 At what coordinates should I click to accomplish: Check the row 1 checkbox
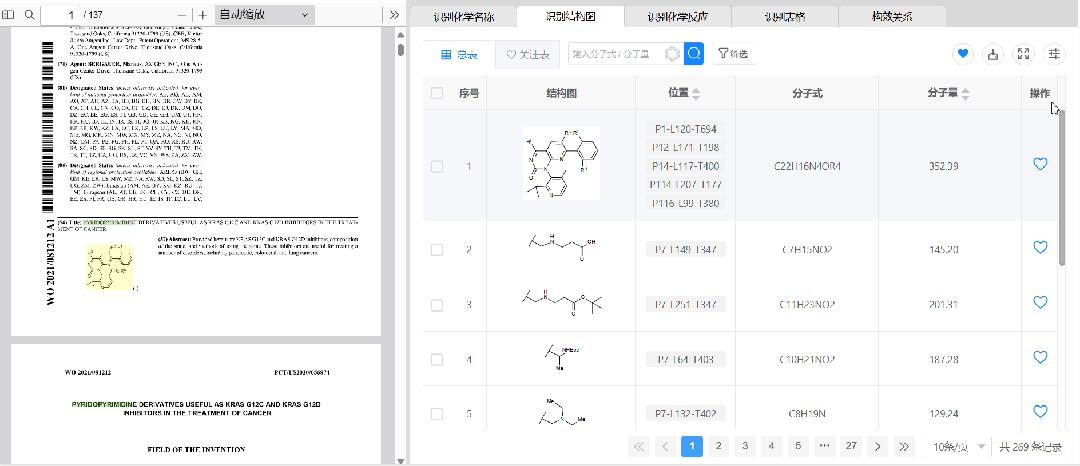tap(437, 166)
